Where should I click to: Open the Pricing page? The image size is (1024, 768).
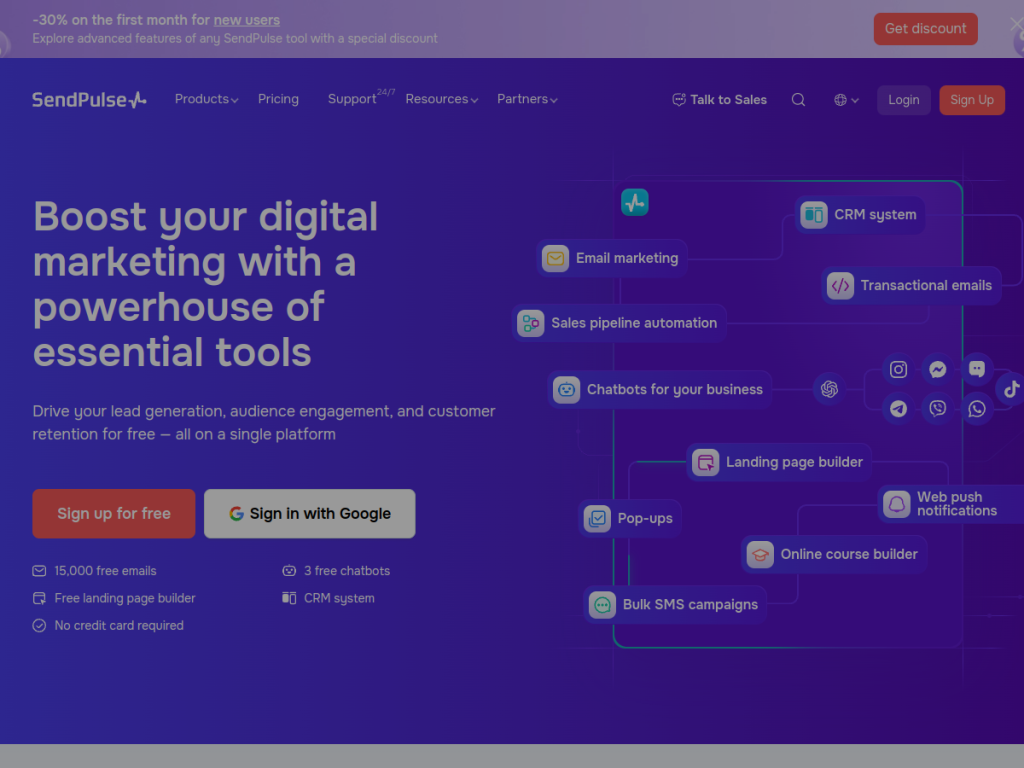click(x=278, y=99)
